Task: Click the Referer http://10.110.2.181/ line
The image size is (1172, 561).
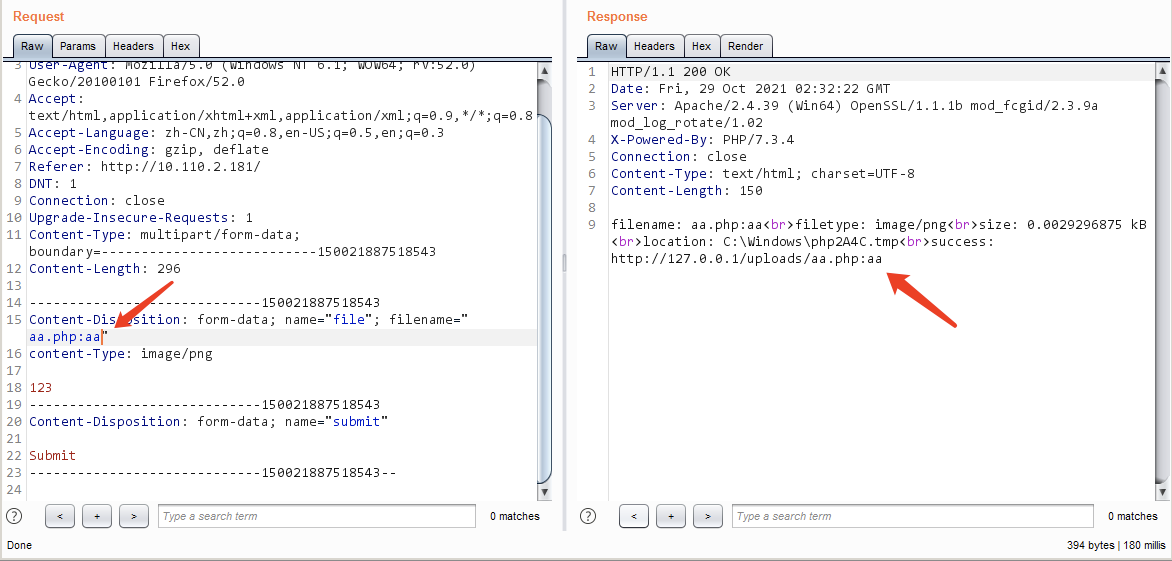Action: 144,167
